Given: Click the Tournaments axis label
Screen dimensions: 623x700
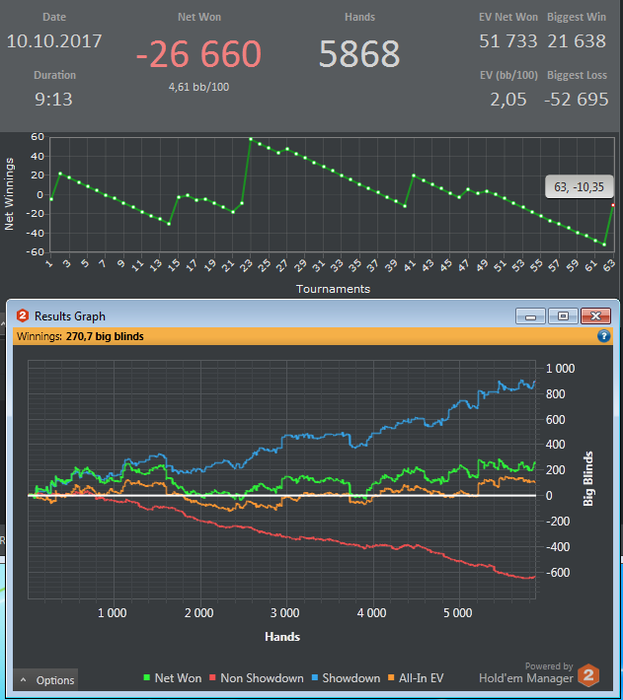Looking at the screenshot, I should (333, 289).
